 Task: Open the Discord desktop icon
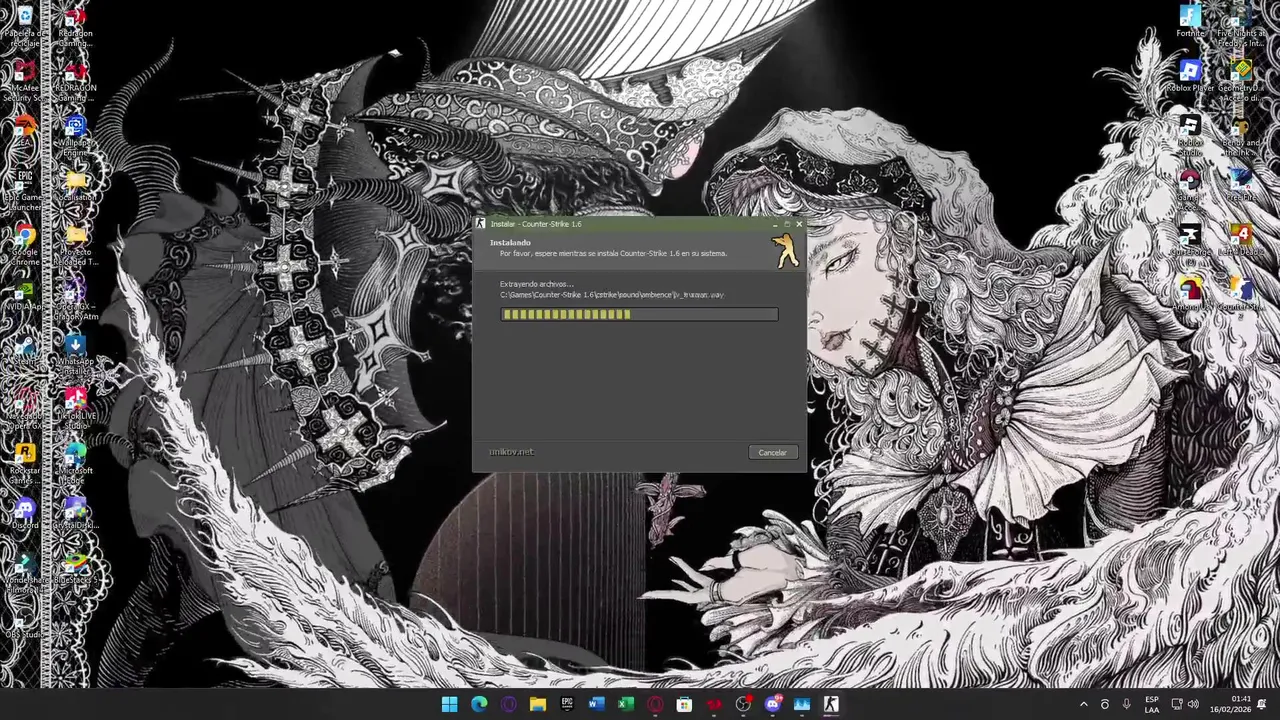click(24, 515)
